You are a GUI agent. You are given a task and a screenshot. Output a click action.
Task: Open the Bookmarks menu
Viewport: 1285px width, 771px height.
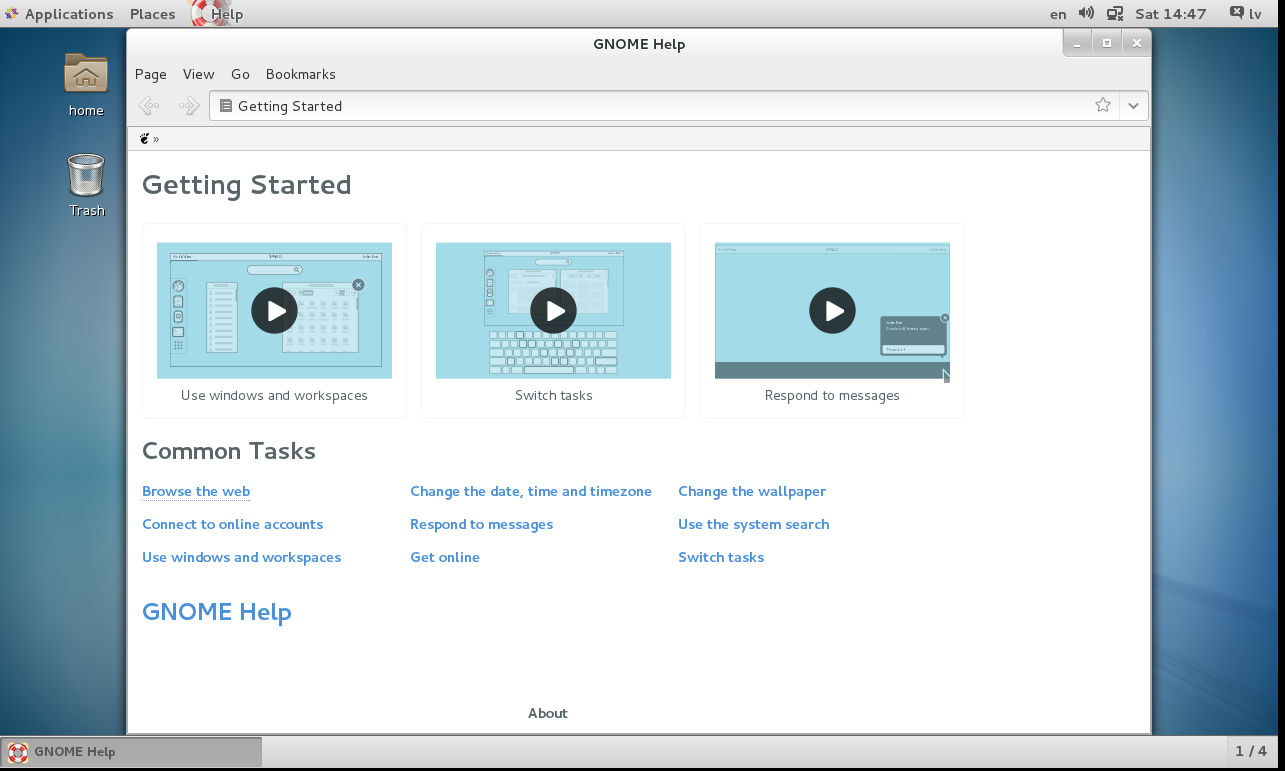tap(301, 74)
